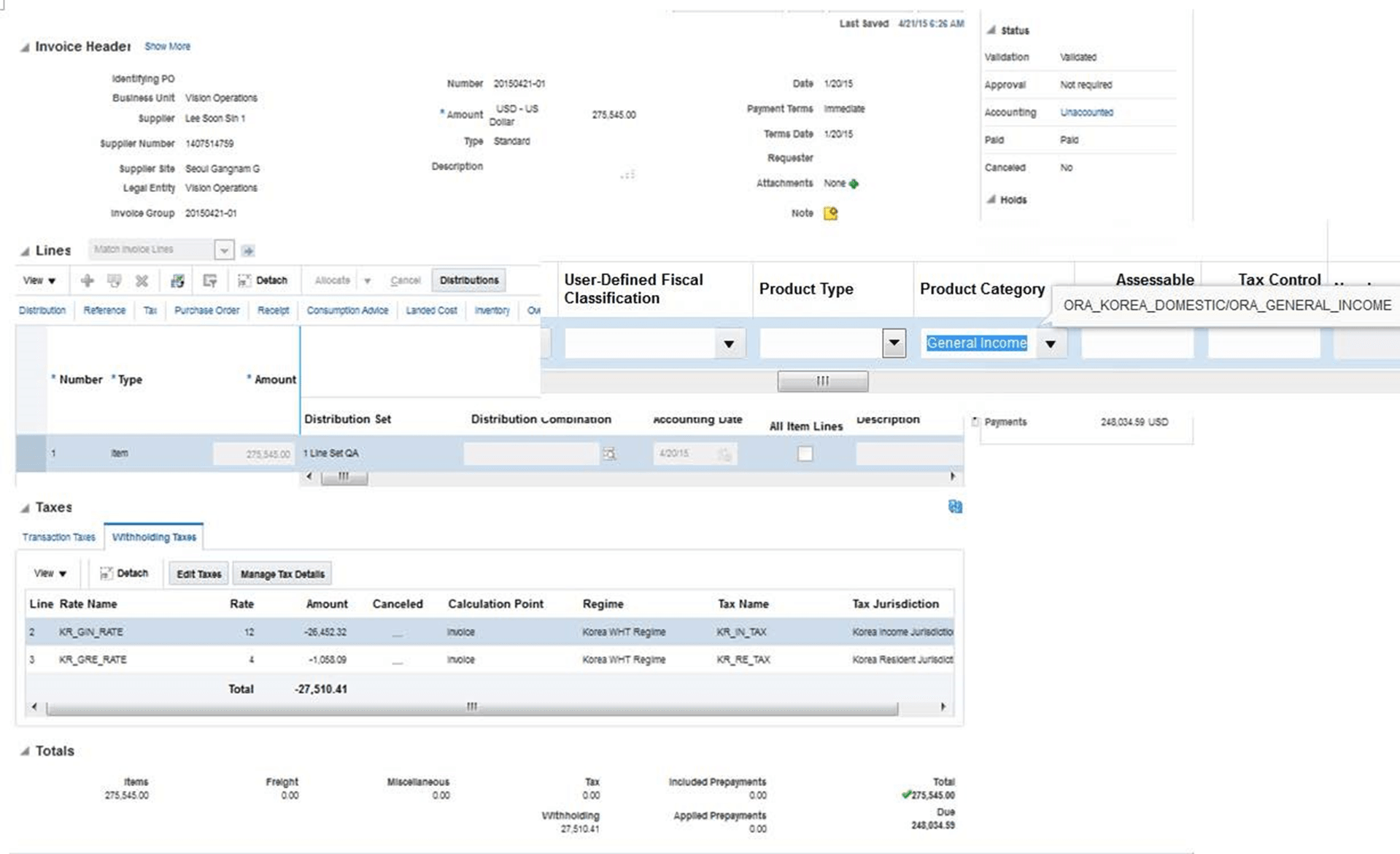Check the All Item Lines checkbox
1400x854 pixels.
[x=805, y=453]
